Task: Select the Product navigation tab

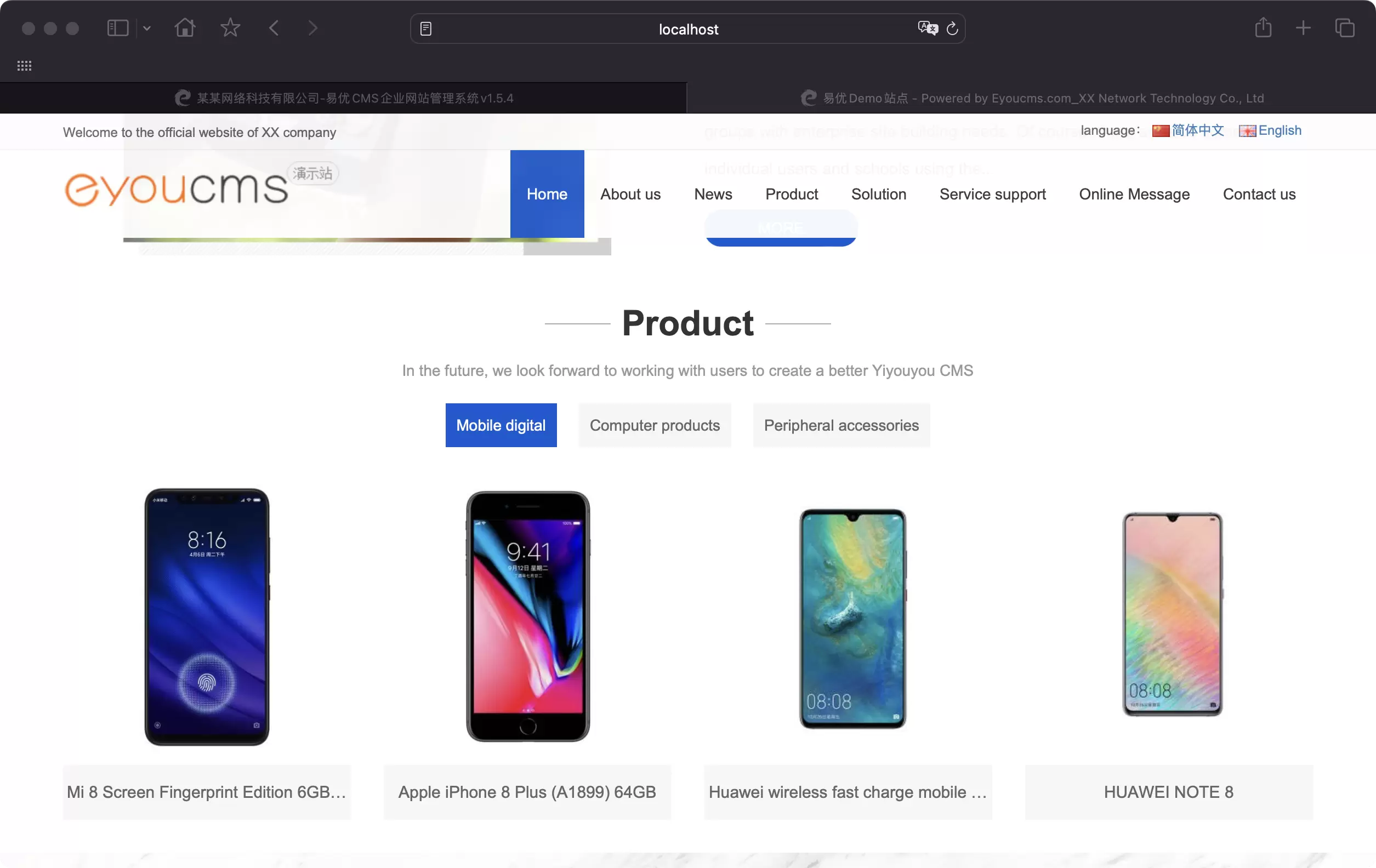Action: (791, 194)
